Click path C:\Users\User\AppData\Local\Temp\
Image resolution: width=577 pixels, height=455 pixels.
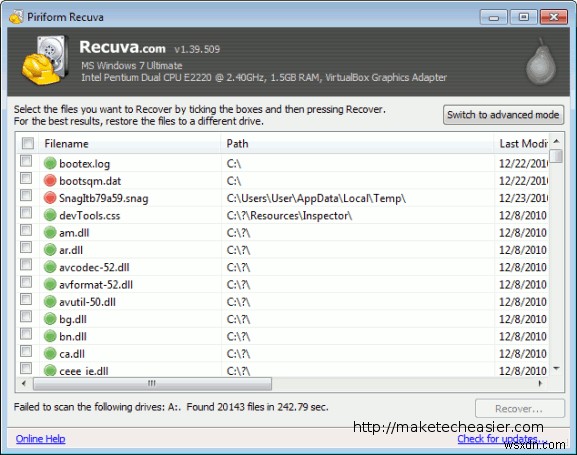[x=316, y=198]
